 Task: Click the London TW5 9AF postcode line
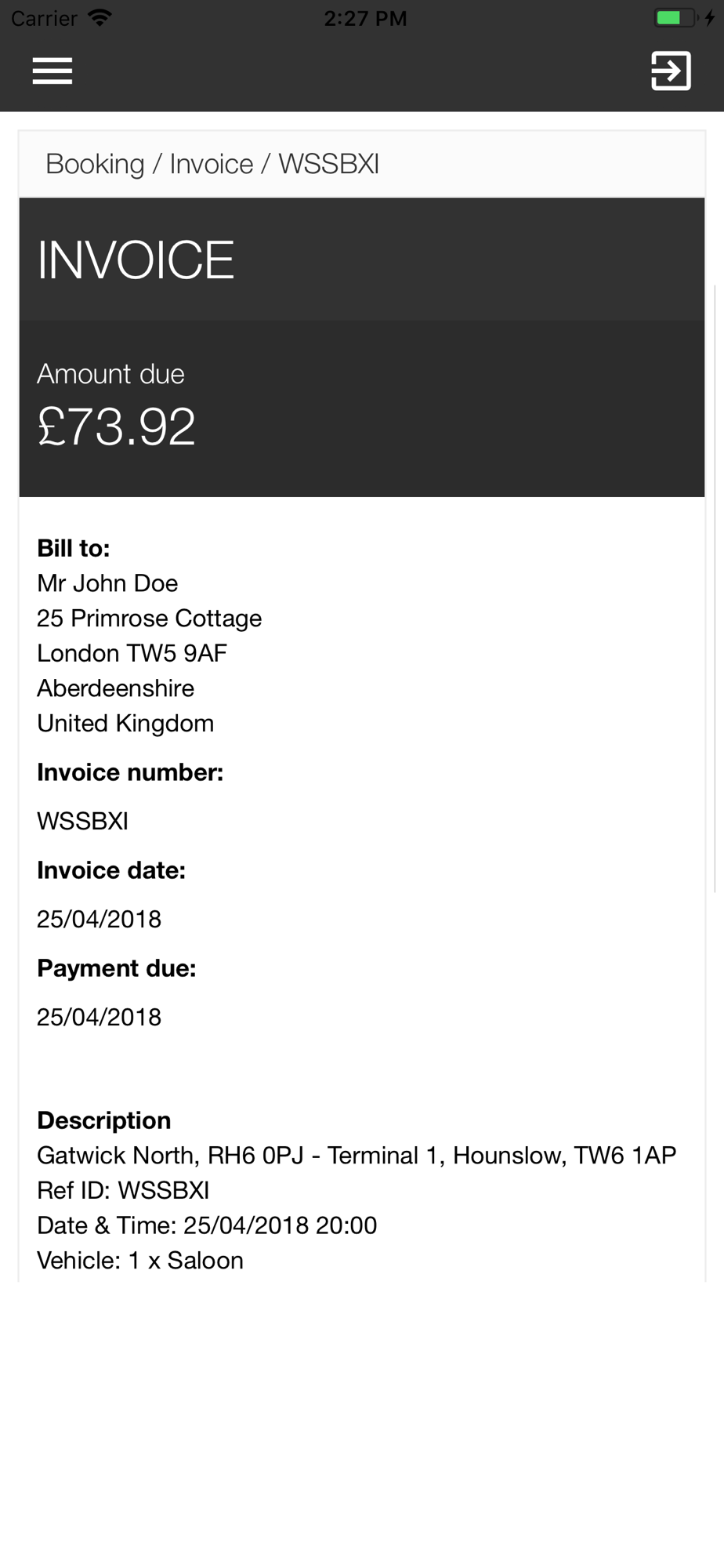[132, 653]
